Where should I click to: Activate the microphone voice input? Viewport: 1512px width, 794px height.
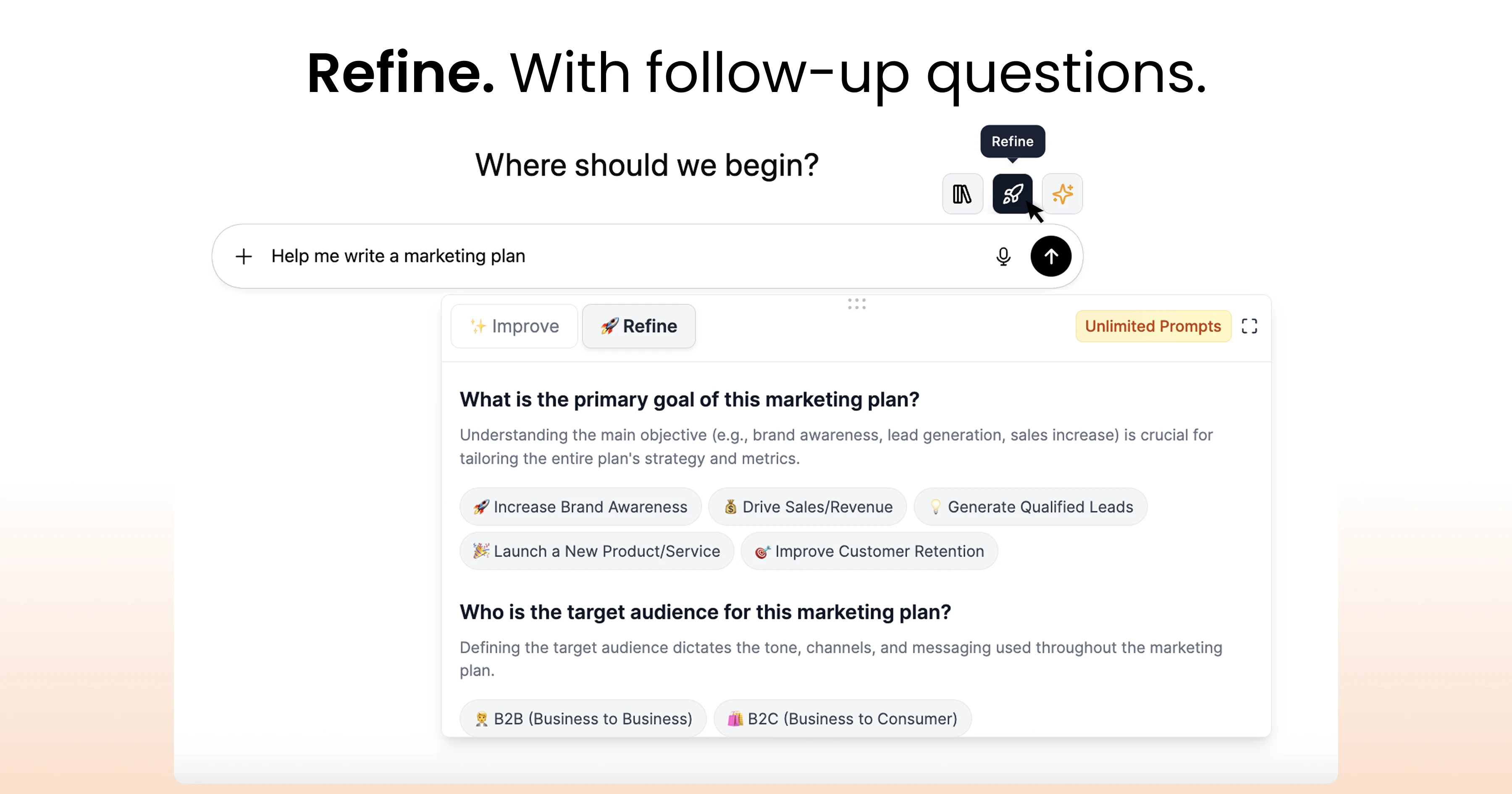(x=1003, y=256)
